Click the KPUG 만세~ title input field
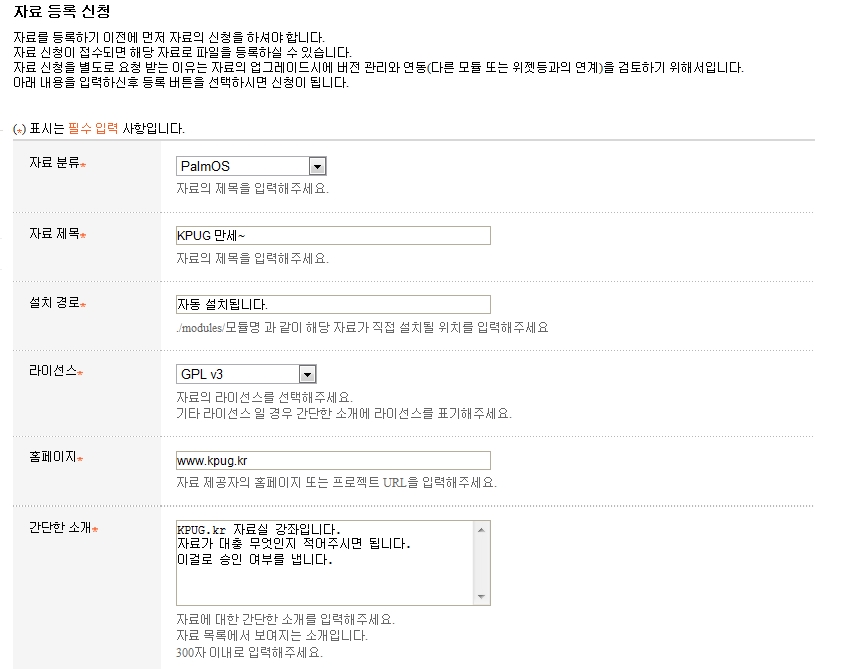The width and height of the screenshot is (841, 669). 333,236
